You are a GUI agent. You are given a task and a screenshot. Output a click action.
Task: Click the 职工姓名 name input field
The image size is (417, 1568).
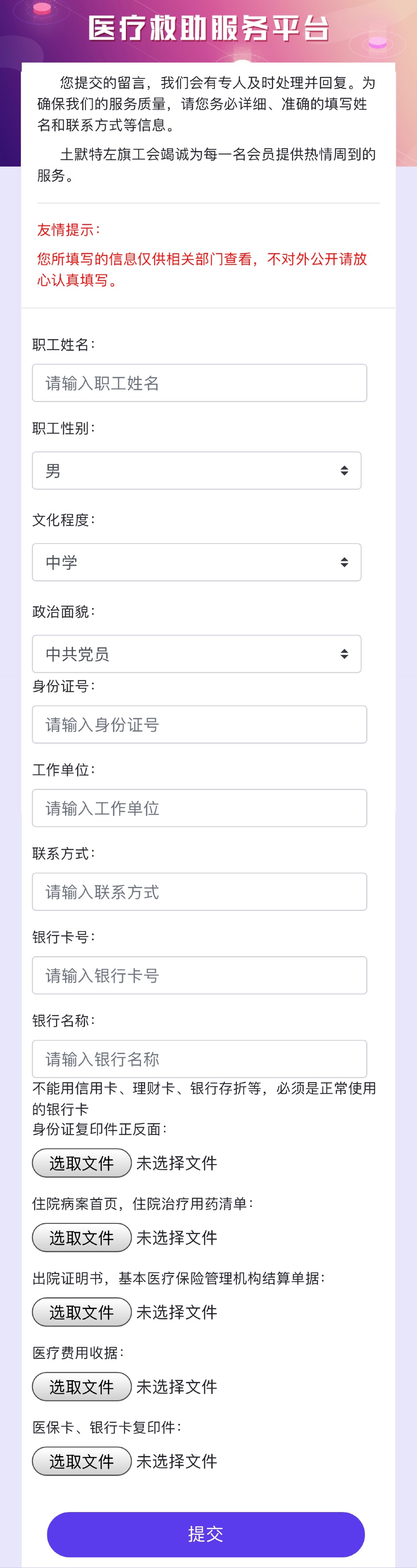(199, 383)
